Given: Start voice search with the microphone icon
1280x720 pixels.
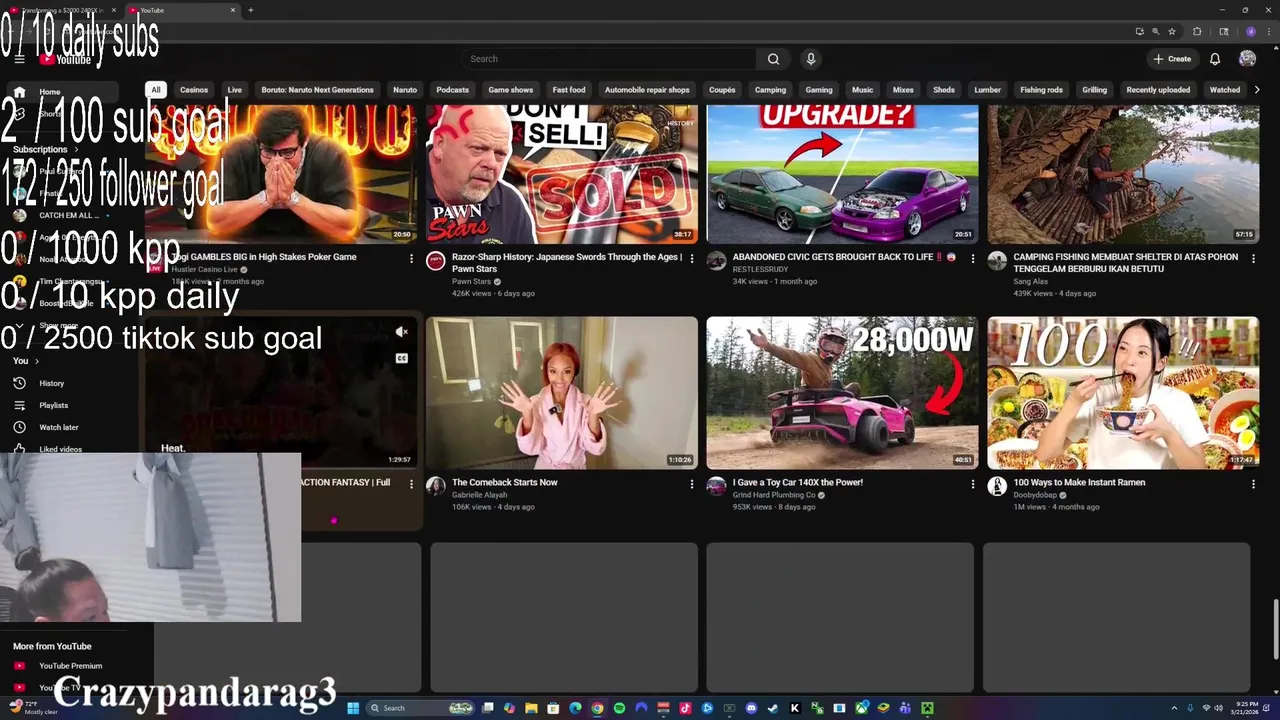Looking at the screenshot, I should click(811, 59).
